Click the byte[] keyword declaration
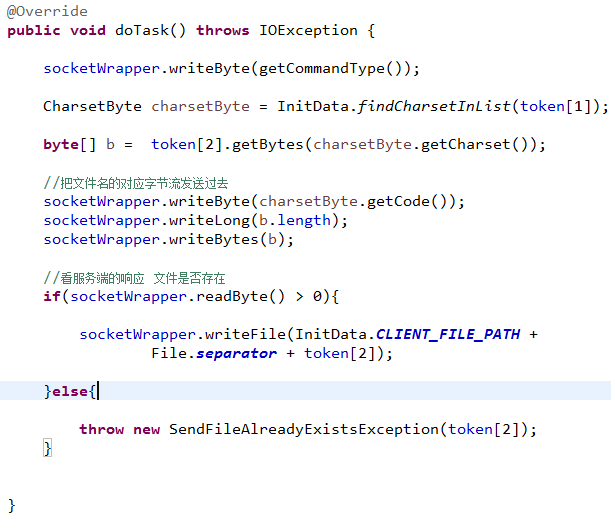Screen dimensions: 611x516 point(69,145)
